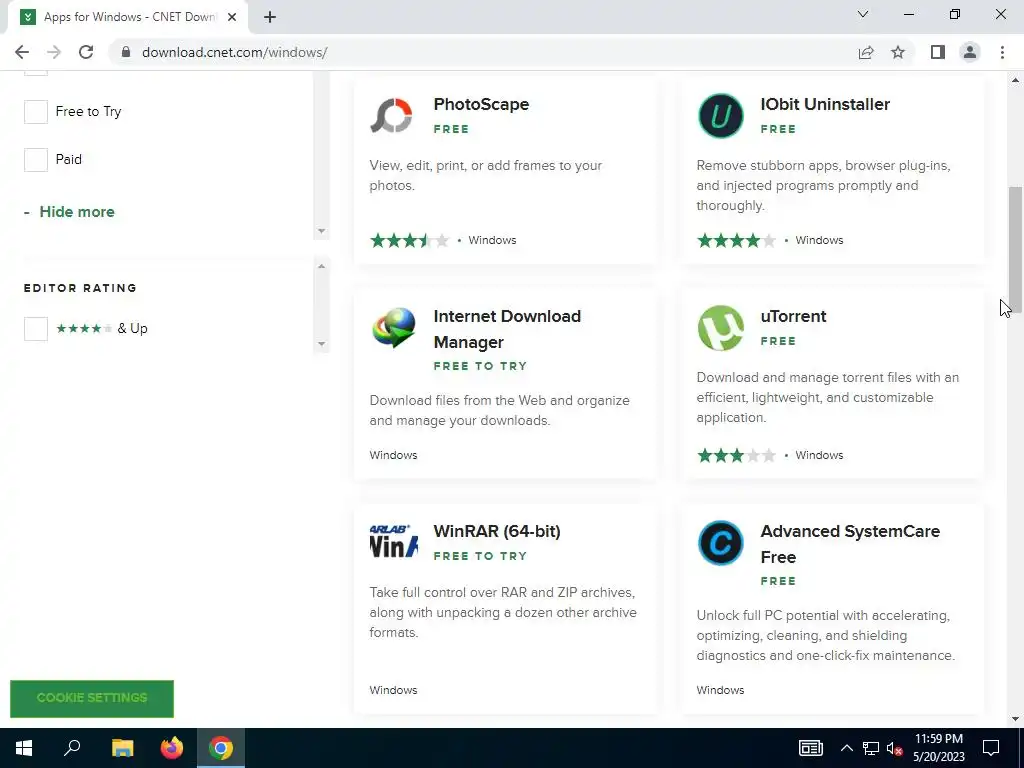Select the Apps for Windows browser tab
1024x768 pixels.
pos(127,17)
